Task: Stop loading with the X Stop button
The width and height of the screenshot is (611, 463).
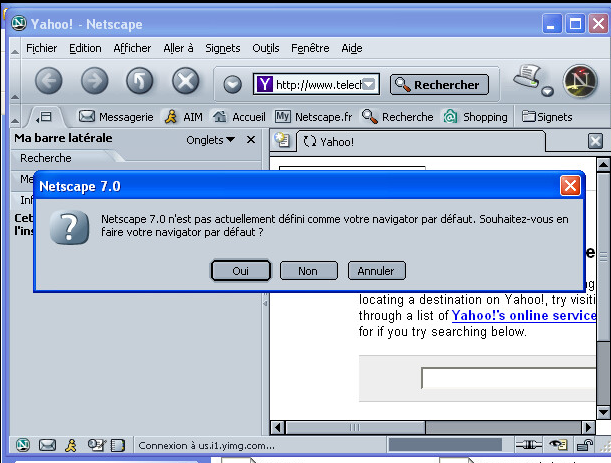Action: tap(185, 81)
